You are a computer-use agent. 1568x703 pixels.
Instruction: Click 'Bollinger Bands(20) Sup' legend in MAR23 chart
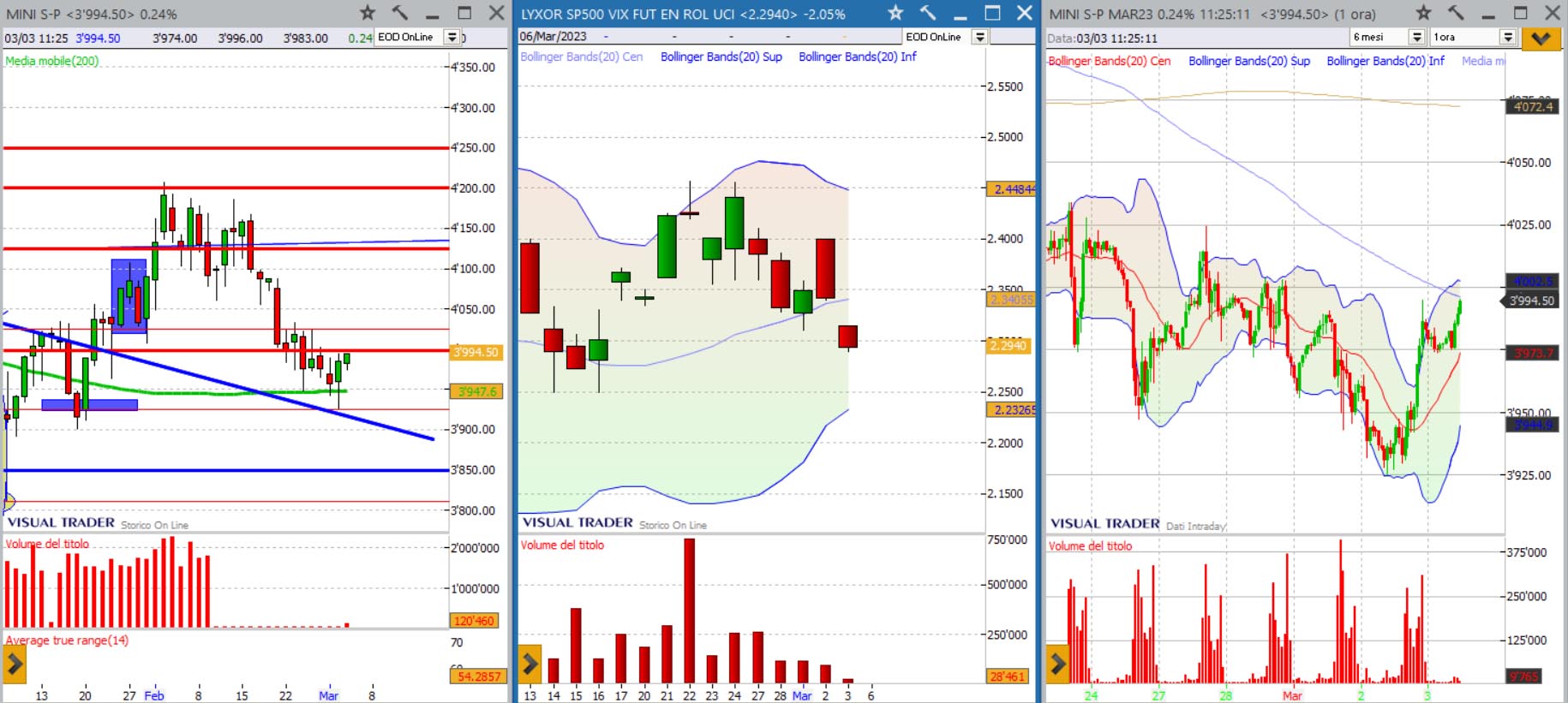click(1249, 61)
